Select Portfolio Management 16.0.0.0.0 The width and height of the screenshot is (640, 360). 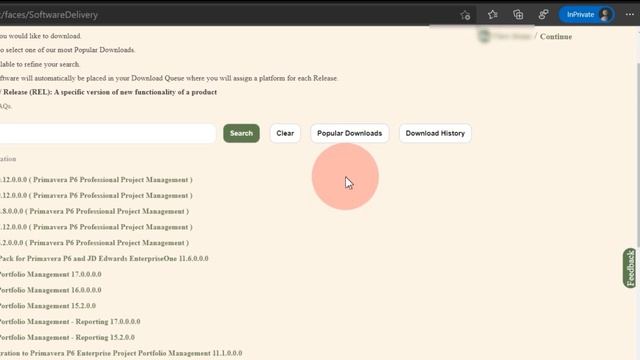pos(51,290)
